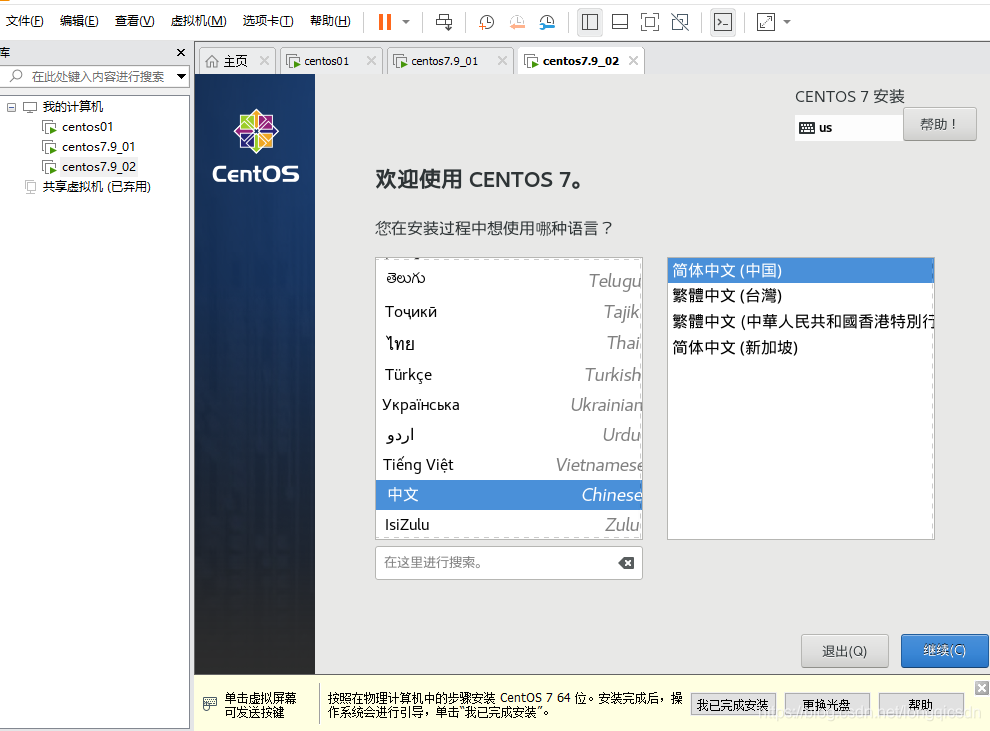Select IsiZulu in the language list
The image size is (990, 731).
[x=509, y=525]
